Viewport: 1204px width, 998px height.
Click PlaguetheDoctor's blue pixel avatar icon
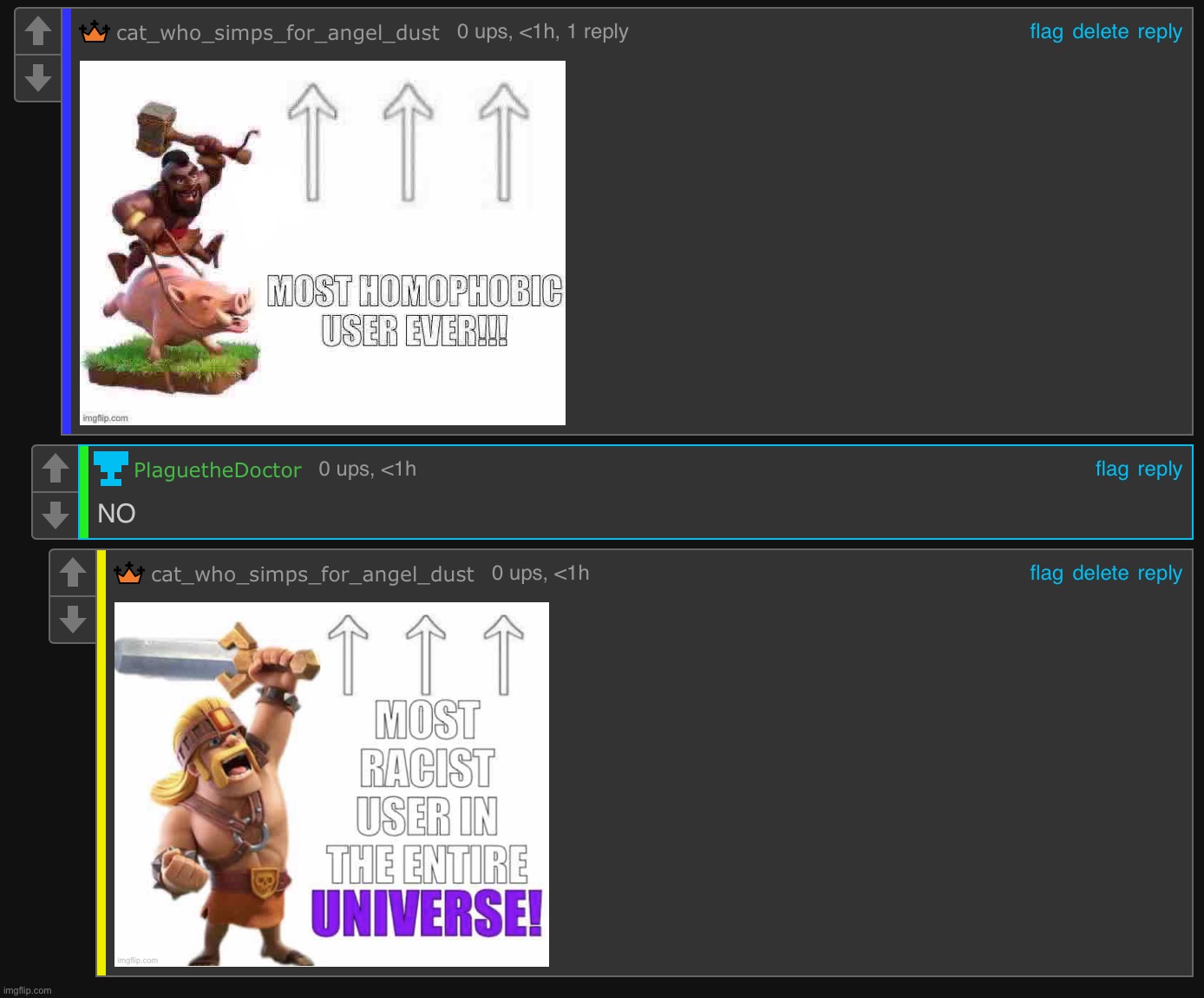111,469
